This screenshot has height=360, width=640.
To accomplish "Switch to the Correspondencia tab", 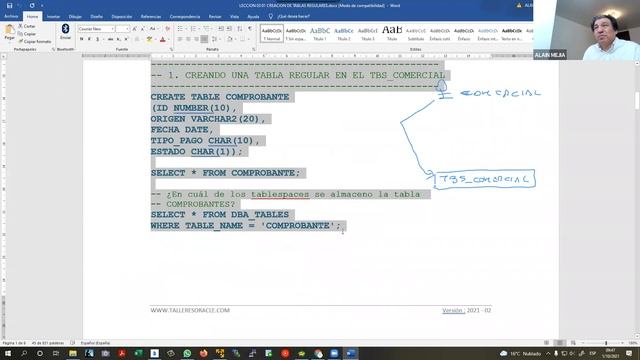I will pos(184,17).
